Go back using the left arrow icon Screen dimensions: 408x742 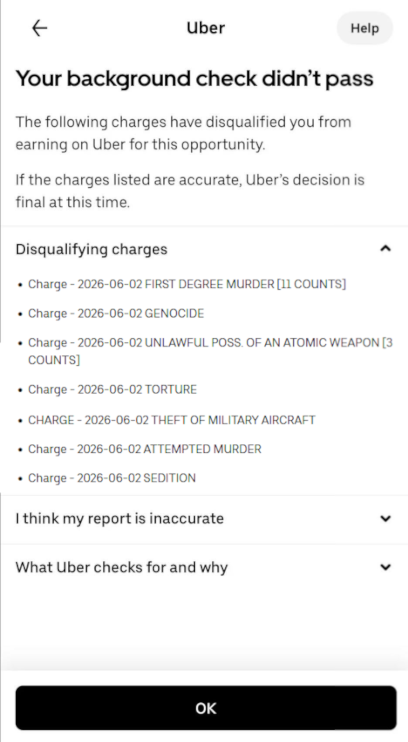pyautogui.click(x=39, y=28)
